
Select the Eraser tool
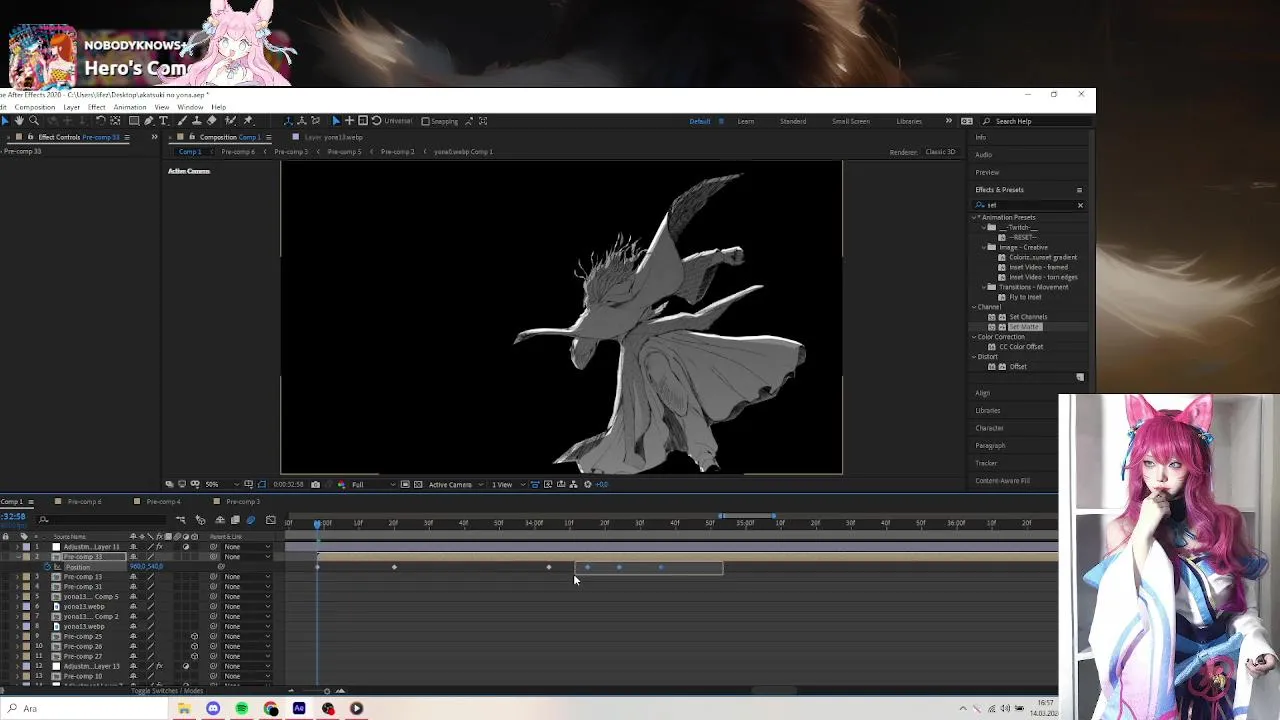[211, 121]
